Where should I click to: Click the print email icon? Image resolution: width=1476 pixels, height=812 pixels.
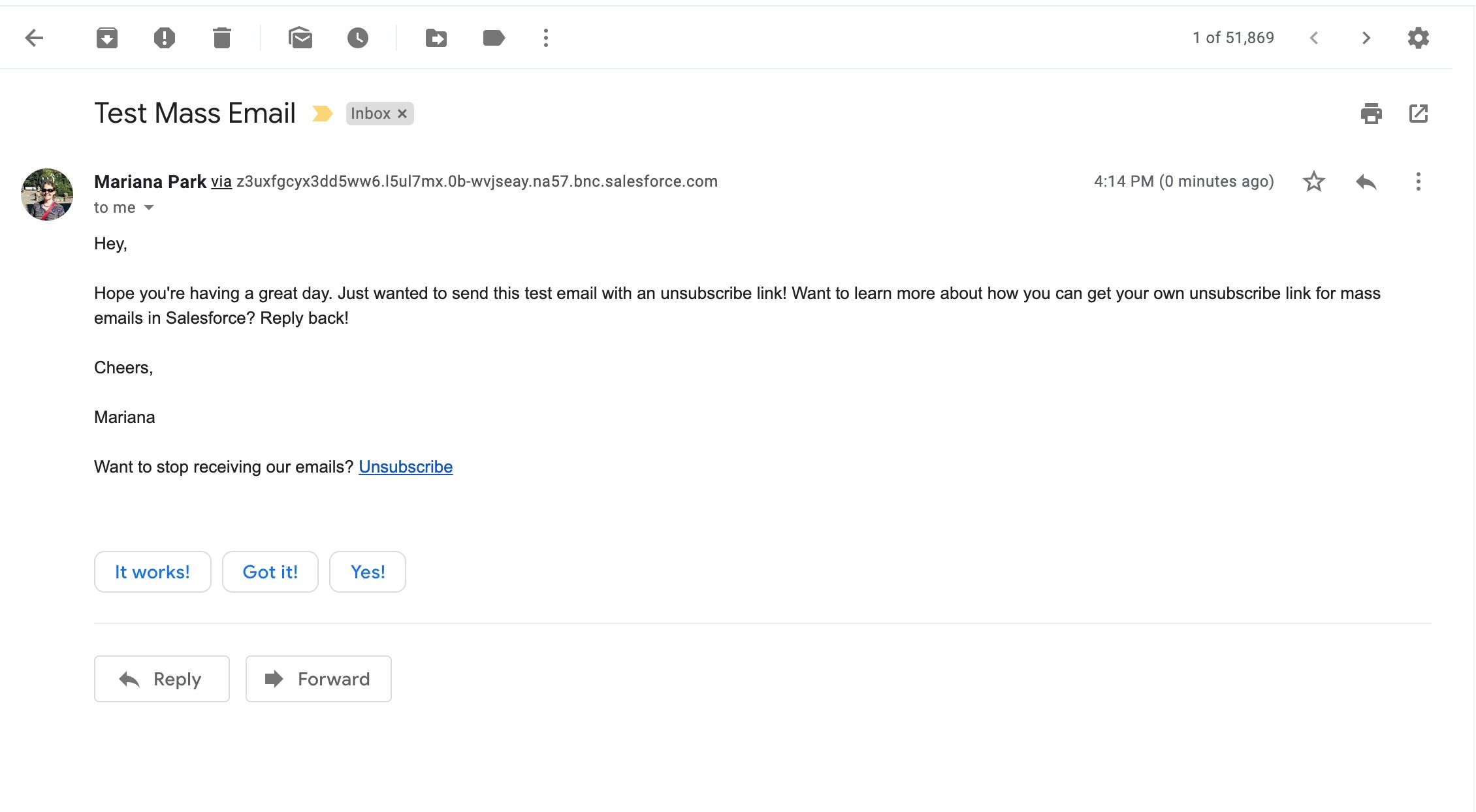click(1371, 113)
